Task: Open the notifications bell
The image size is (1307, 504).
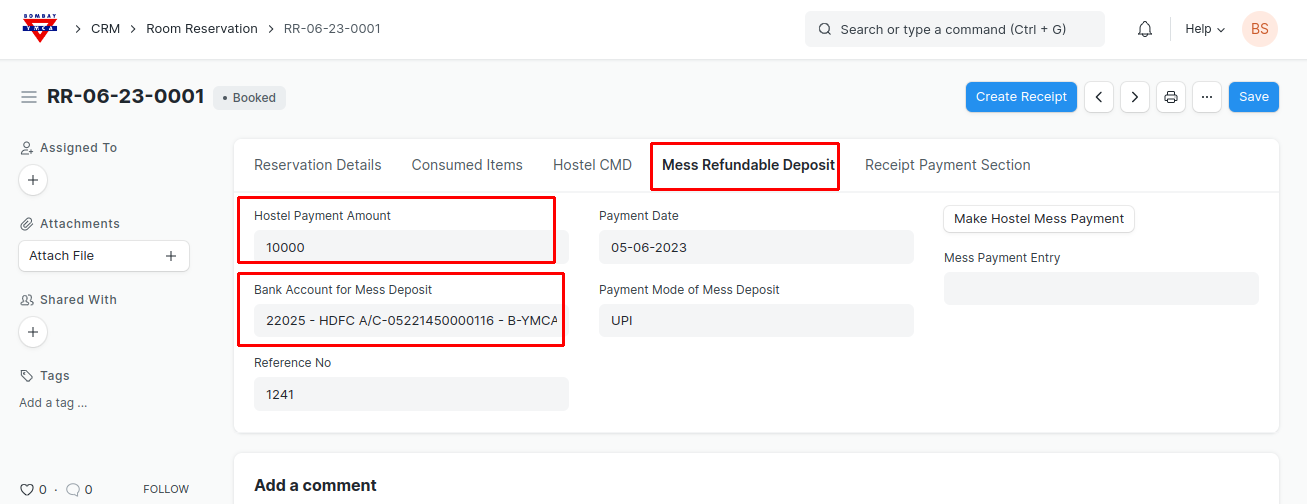Action: pyautogui.click(x=1145, y=29)
